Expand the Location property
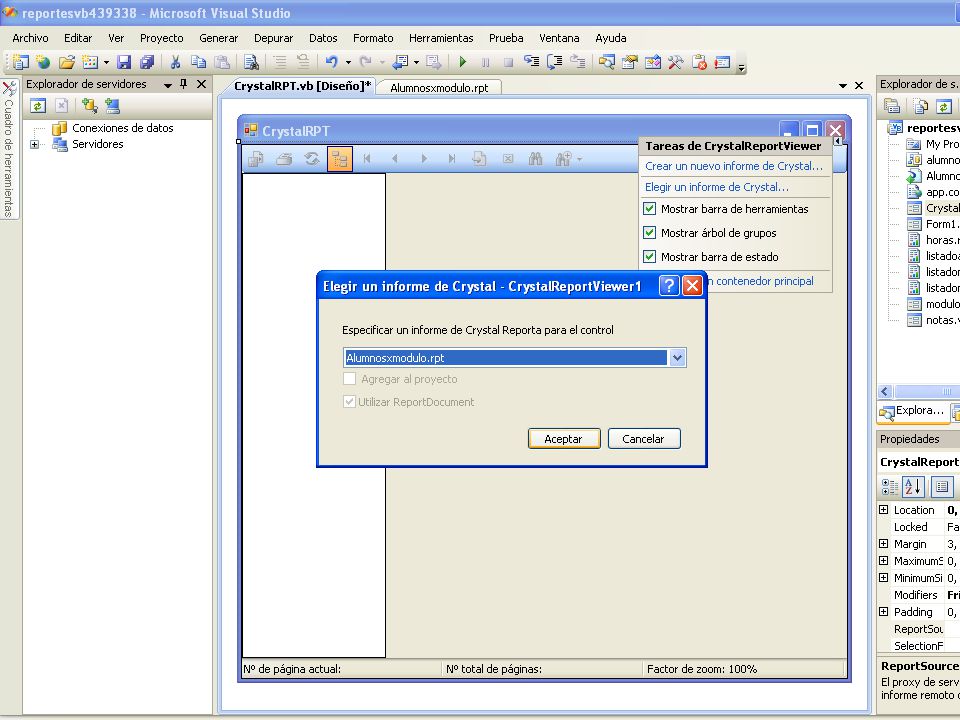This screenshot has height=720, width=960. pos(883,509)
